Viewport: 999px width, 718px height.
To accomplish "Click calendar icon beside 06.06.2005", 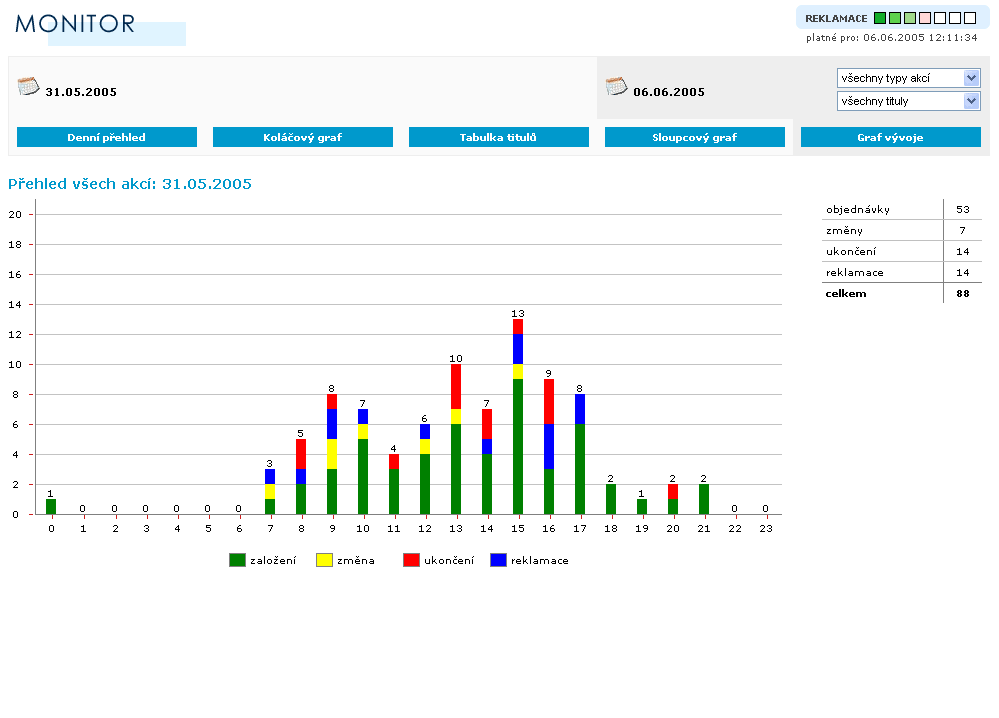I will 616,86.
